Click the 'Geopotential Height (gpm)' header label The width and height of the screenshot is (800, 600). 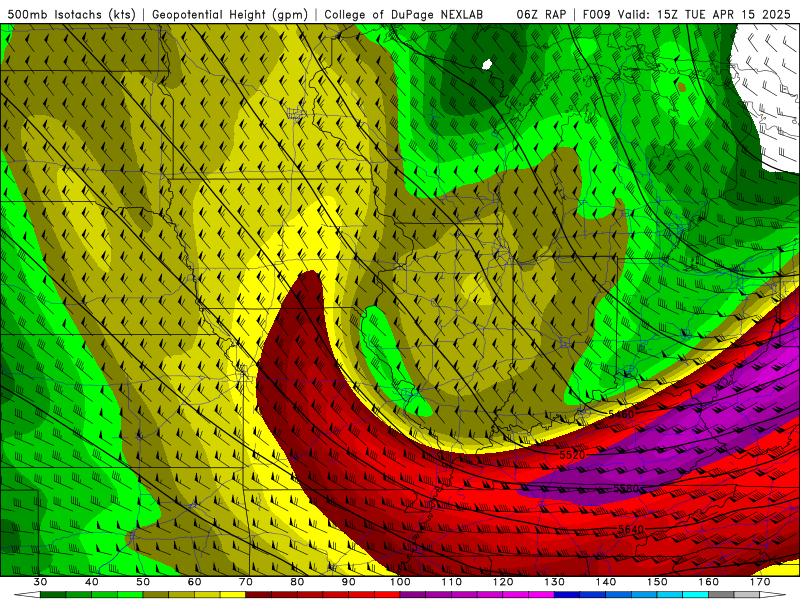[x=230, y=15]
